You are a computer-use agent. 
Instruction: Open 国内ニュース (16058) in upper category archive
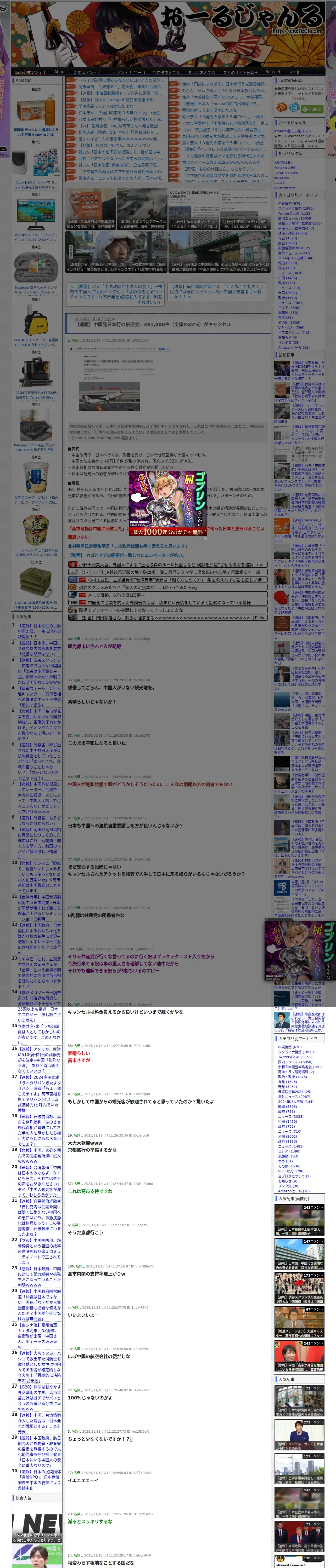coord(295,218)
